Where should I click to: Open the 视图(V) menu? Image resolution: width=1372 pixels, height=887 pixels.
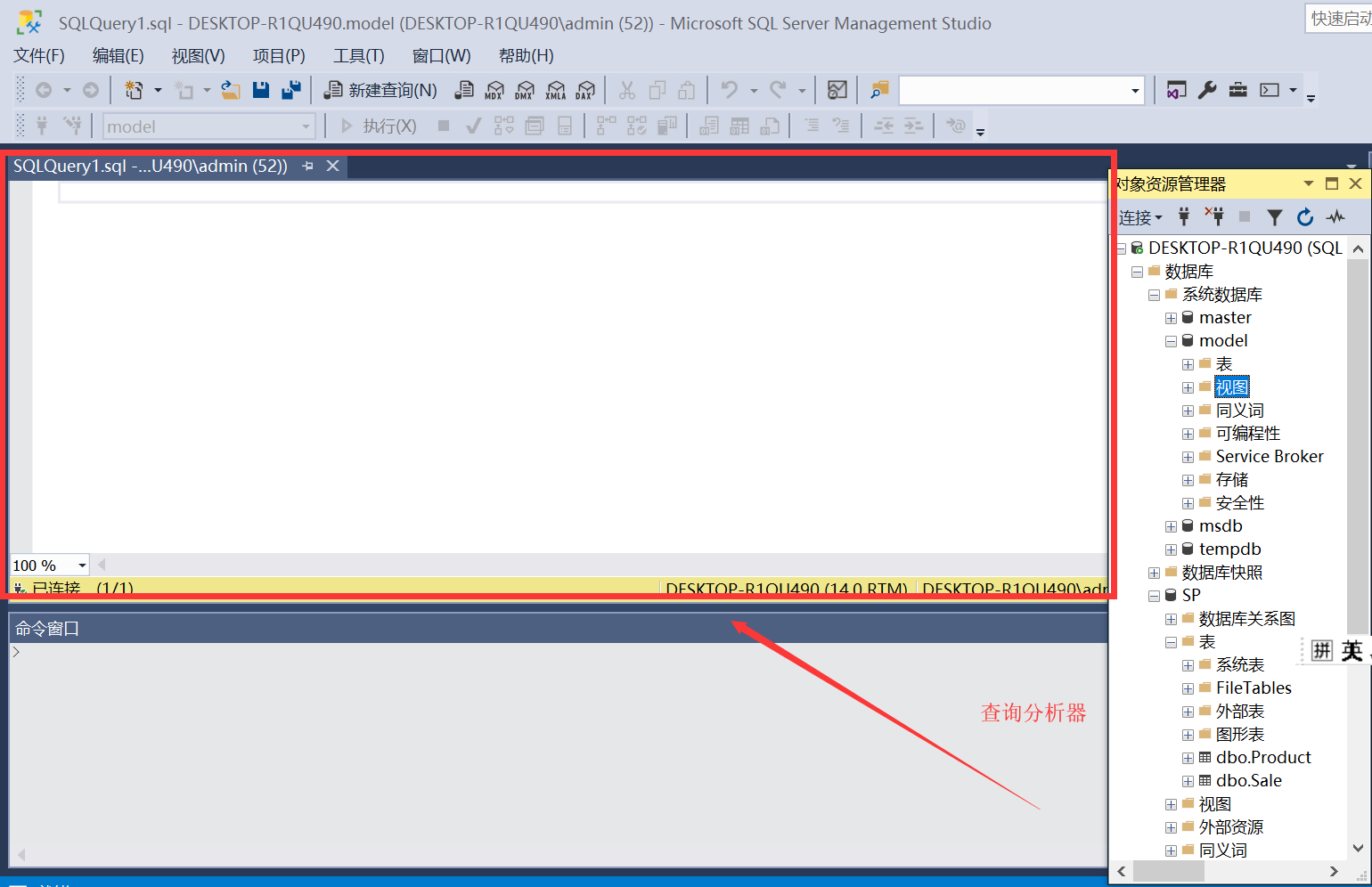tap(198, 55)
